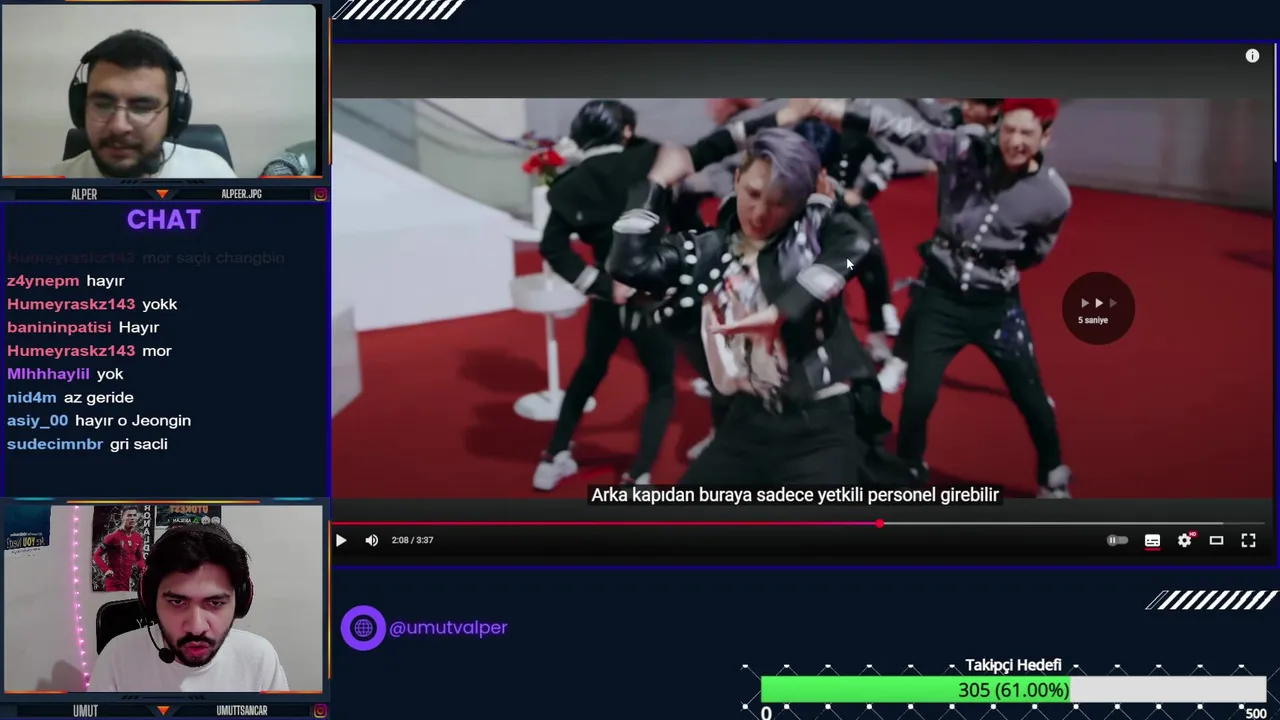The image size is (1280, 720).
Task: Click the green follower goal progress bar
Action: point(916,690)
